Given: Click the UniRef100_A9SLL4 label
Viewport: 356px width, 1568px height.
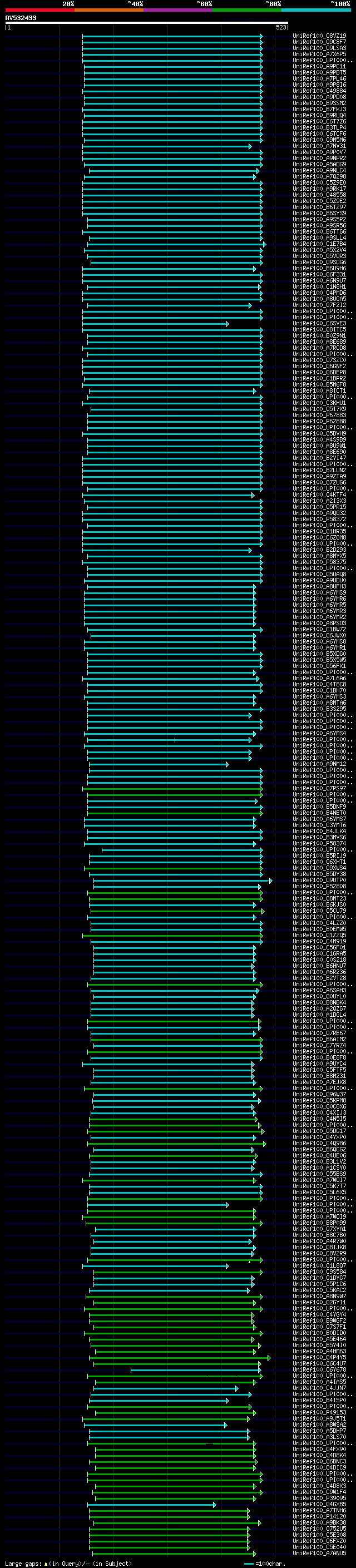Looking at the screenshot, I should pyautogui.click(x=319, y=238).
